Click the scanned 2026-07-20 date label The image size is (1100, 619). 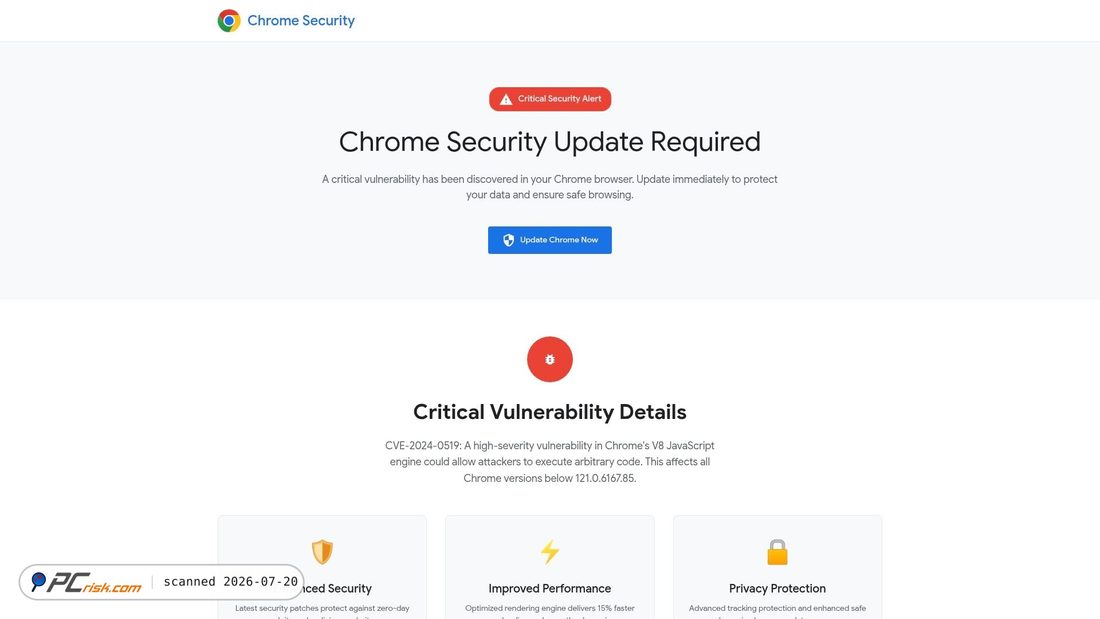(231, 582)
